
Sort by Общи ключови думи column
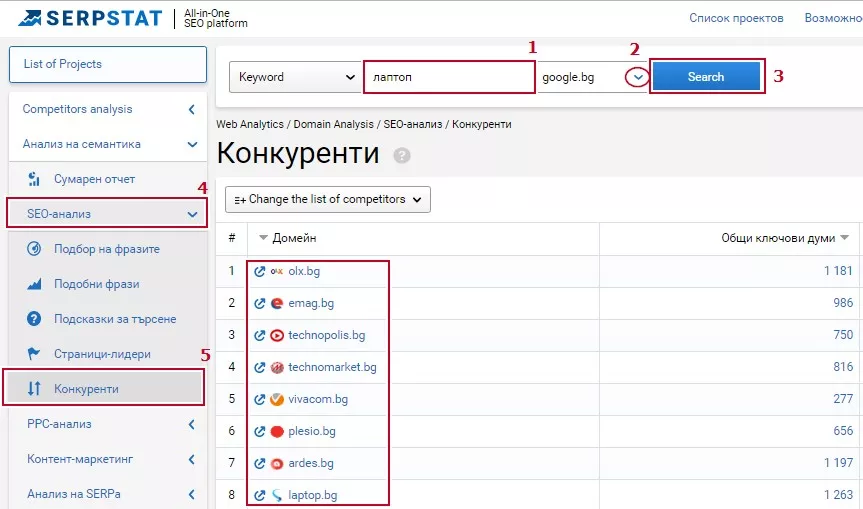(785, 238)
